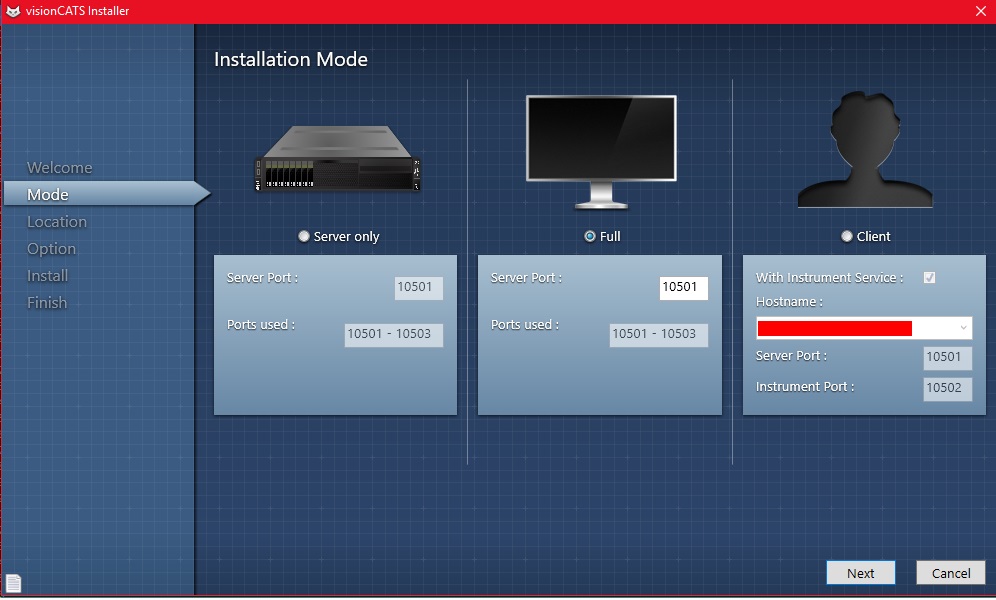The width and height of the screenshot is (996, 600).
Task: Open the Option step in sidebar
Action: click(x=51, y=249)
